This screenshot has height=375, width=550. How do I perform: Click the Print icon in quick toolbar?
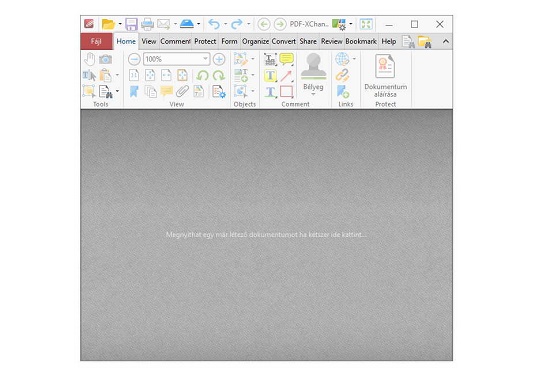tap(147, 24)
